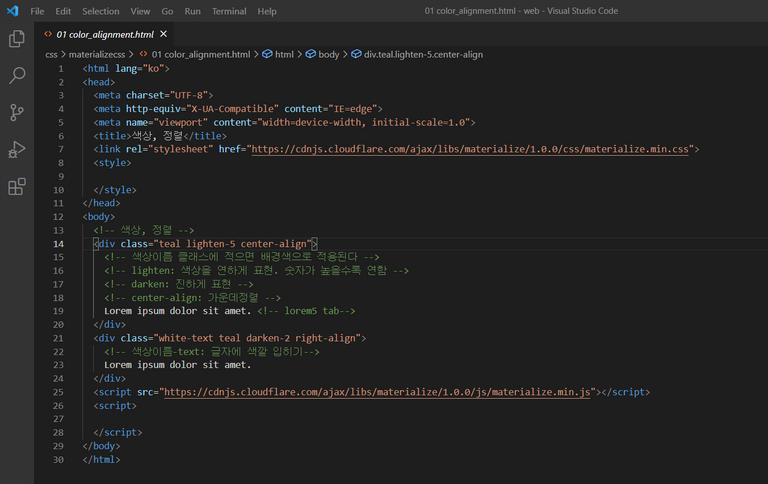The height and width of the screenshot is (484, 768).
Task: Click the cube icon before body breadcrumb
Action: (311, 54)
